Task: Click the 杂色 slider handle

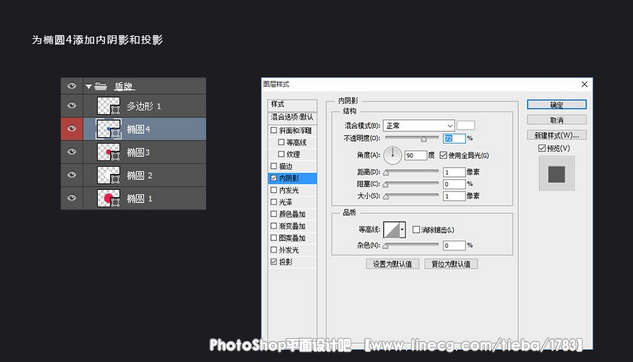Action: [x=386, y=246]
